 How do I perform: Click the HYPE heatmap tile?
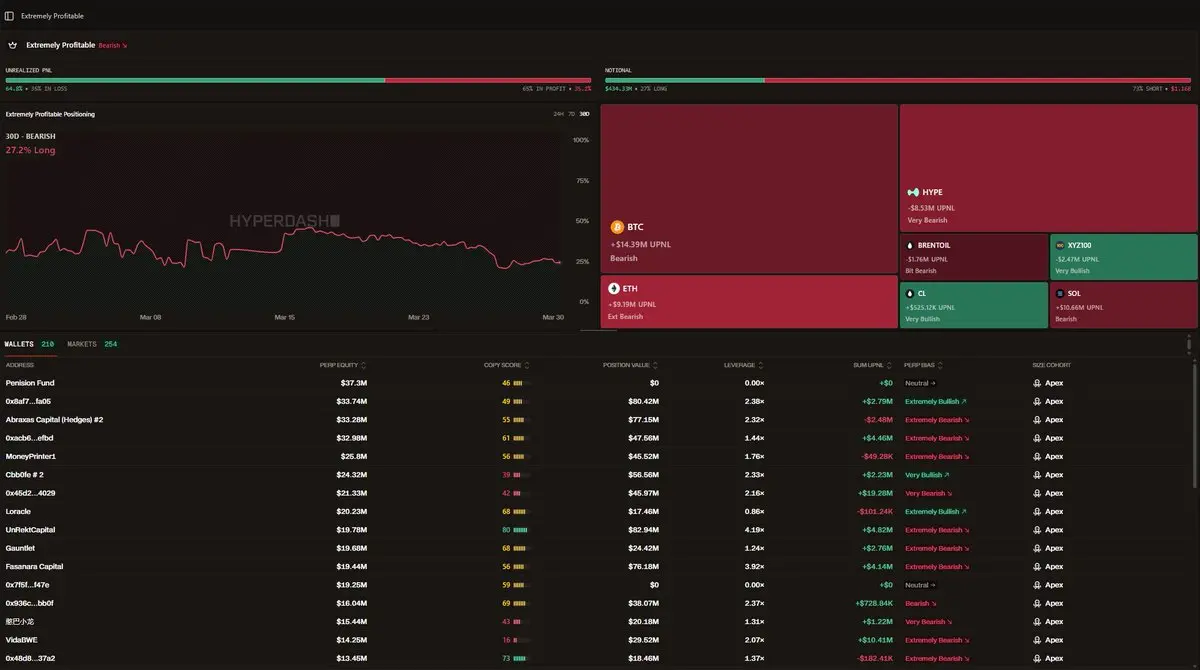coord(1048,167)
